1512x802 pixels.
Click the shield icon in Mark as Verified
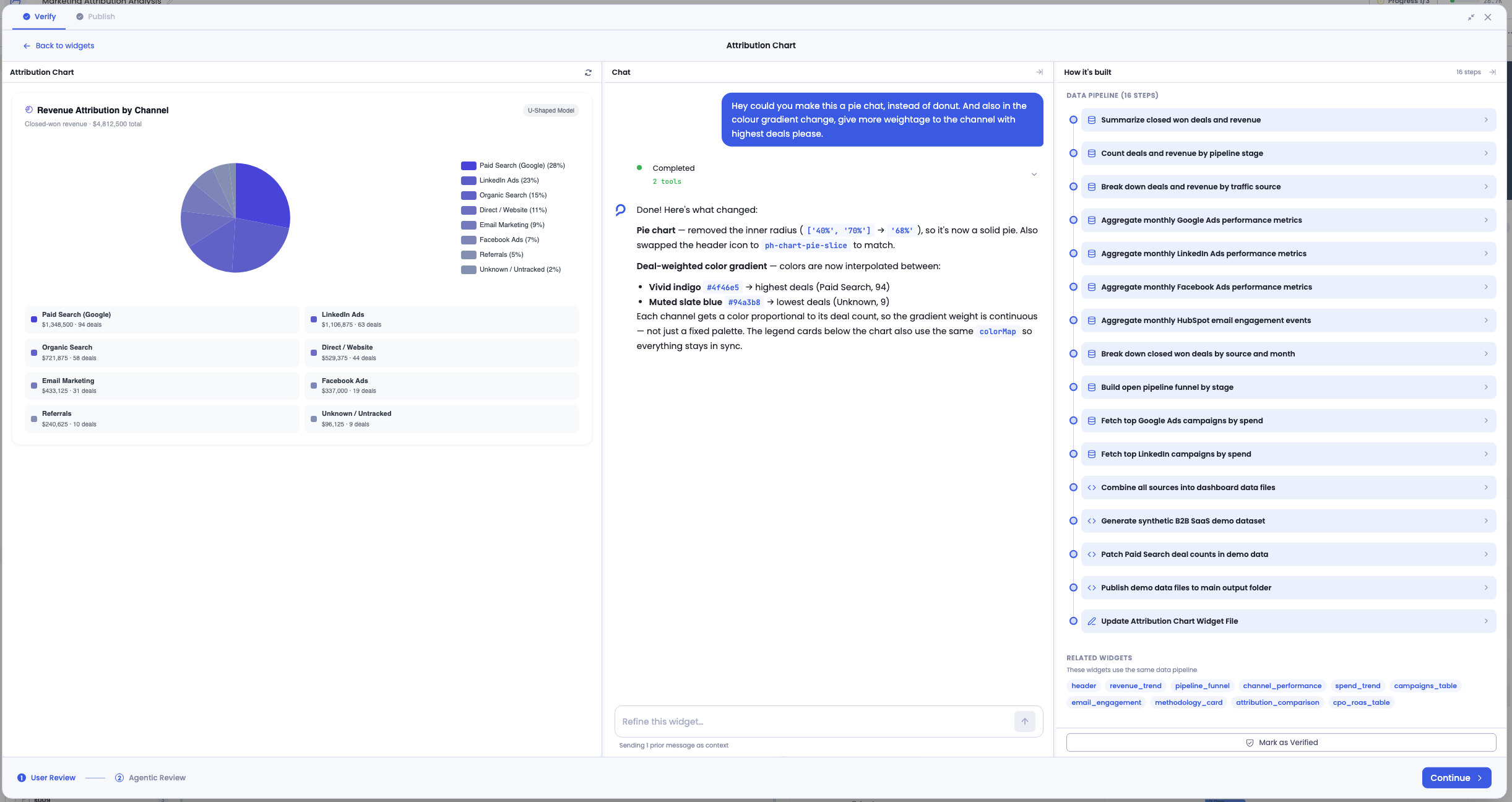tap(1250, 743)
